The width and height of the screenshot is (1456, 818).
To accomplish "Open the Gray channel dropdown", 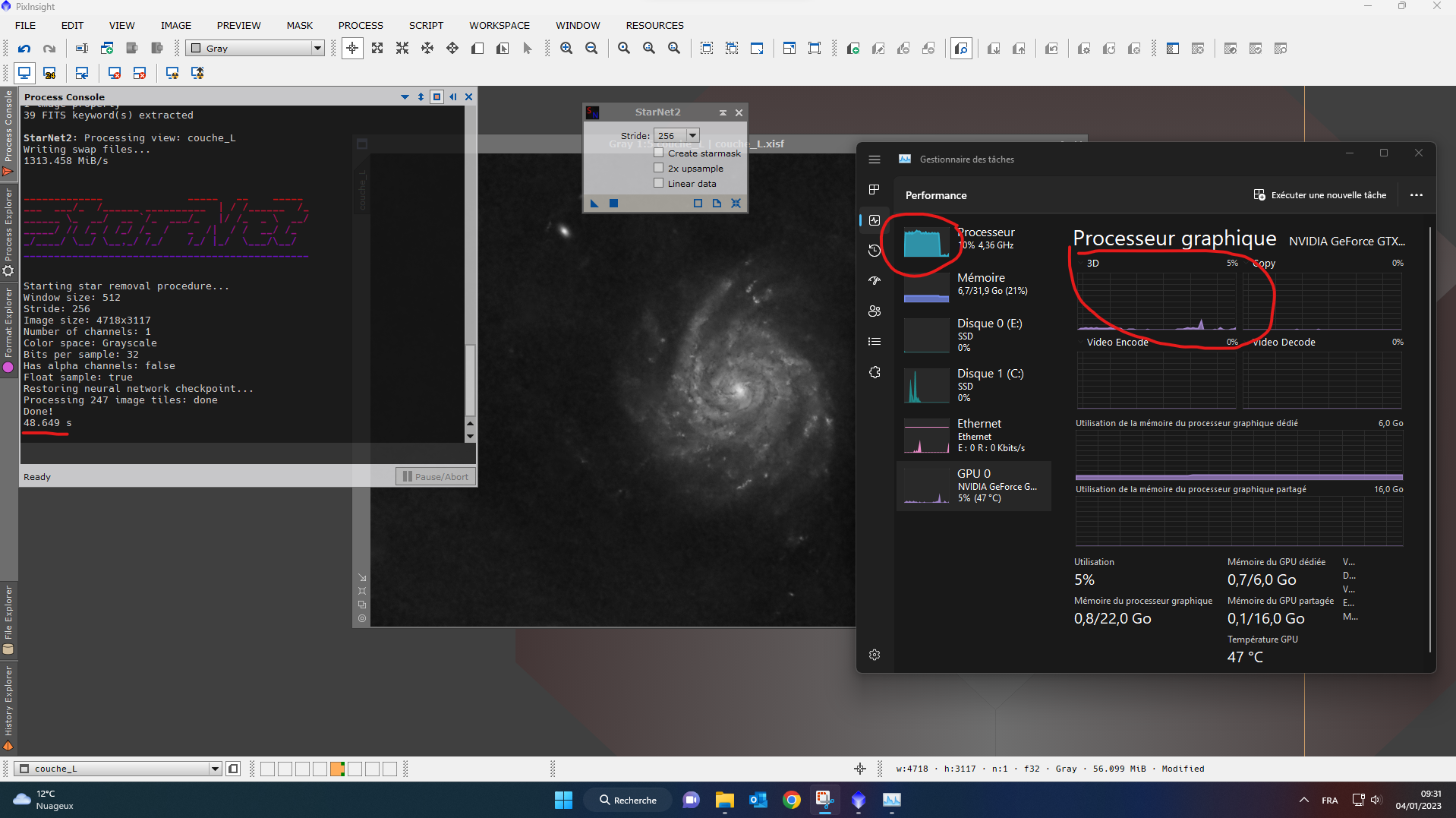I will pyautogui.click(x=256, y=48).
